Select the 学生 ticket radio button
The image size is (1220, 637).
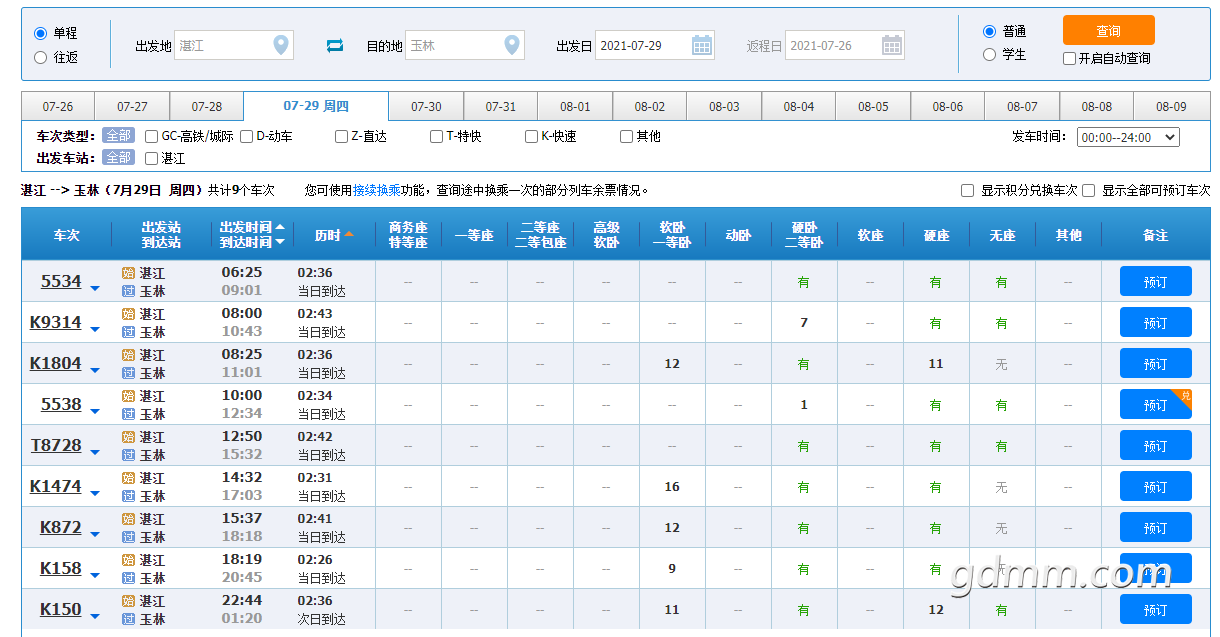coord(989,54)
